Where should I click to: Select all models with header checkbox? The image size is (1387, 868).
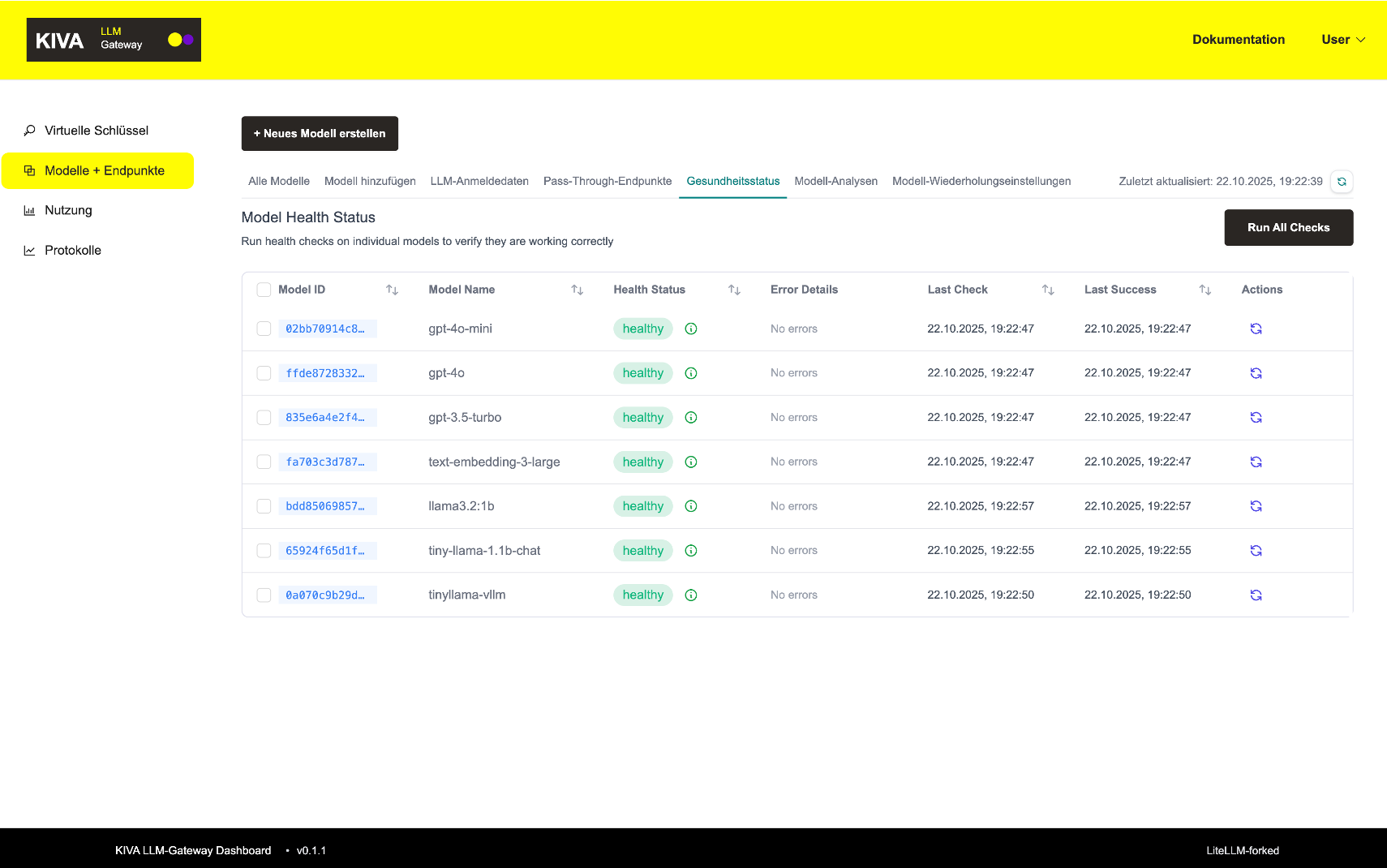pos(264,290)
